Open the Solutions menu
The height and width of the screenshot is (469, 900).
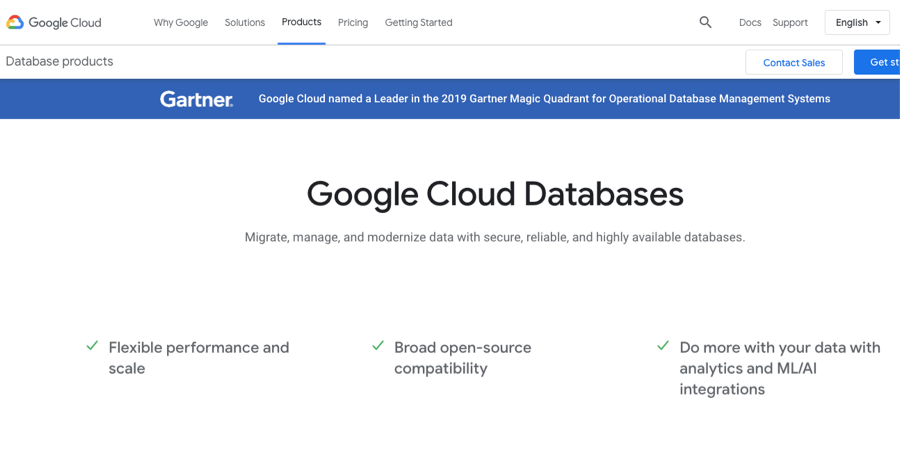pos(245,22)
